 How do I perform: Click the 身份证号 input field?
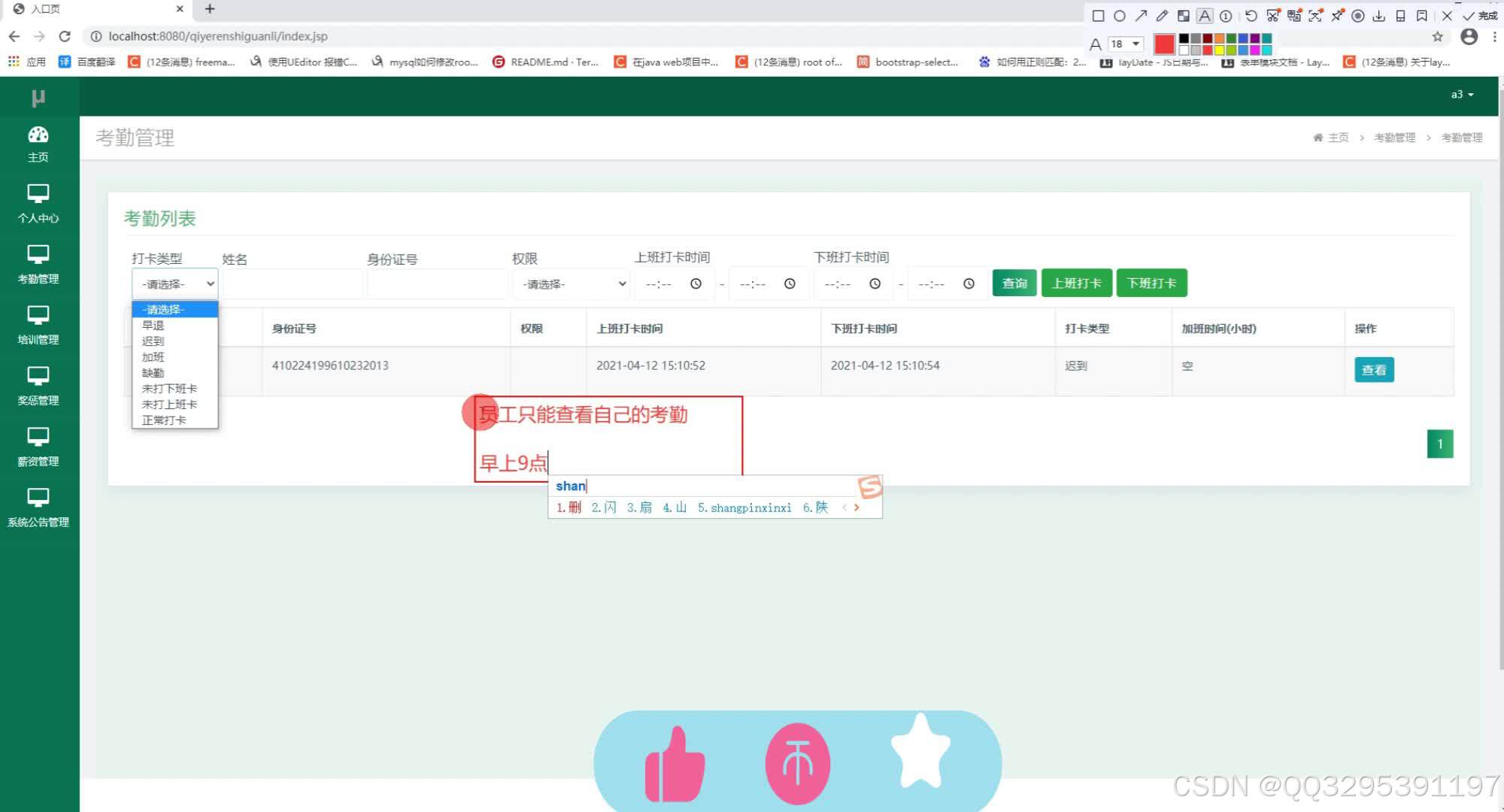pos(437,283)
